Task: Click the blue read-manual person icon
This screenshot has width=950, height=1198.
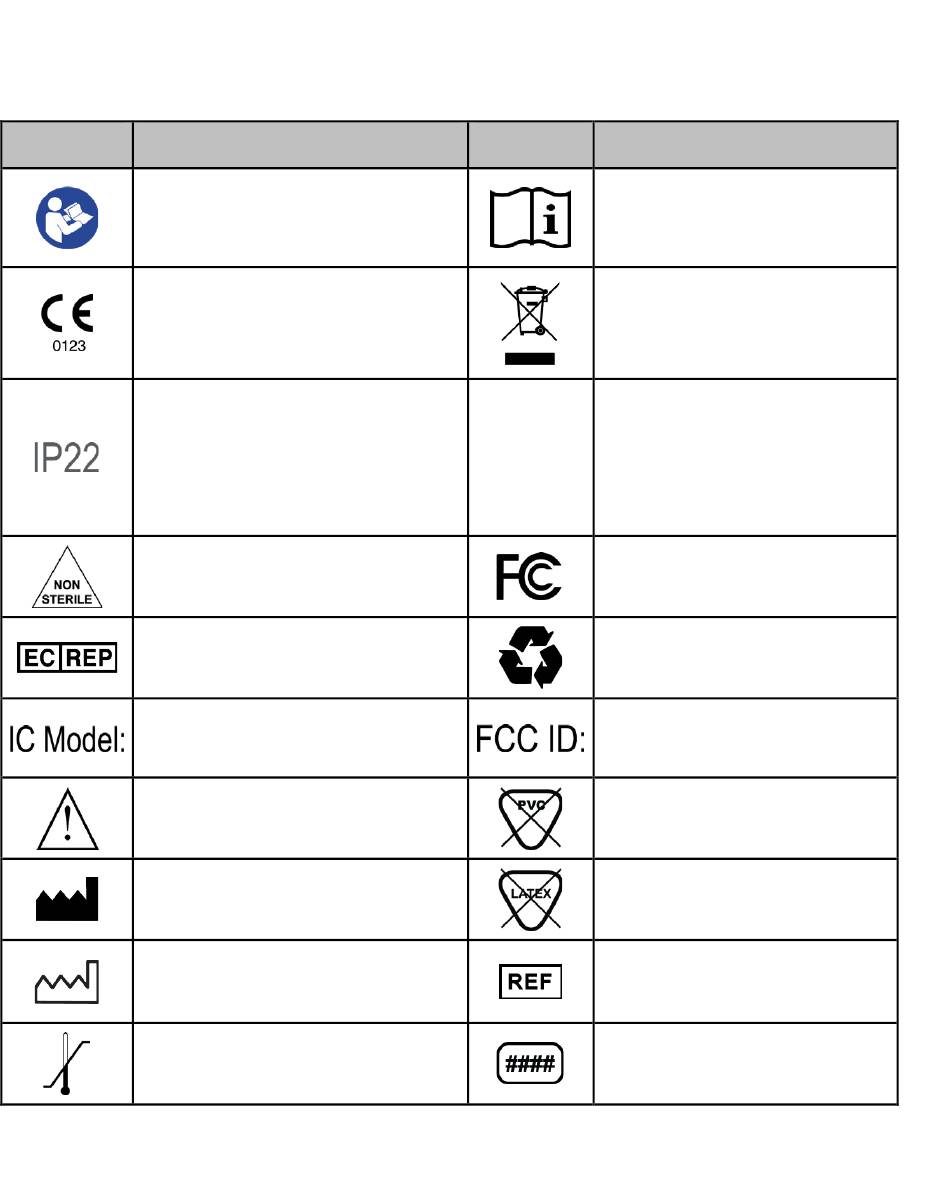Action: click(x=67, y=218)
